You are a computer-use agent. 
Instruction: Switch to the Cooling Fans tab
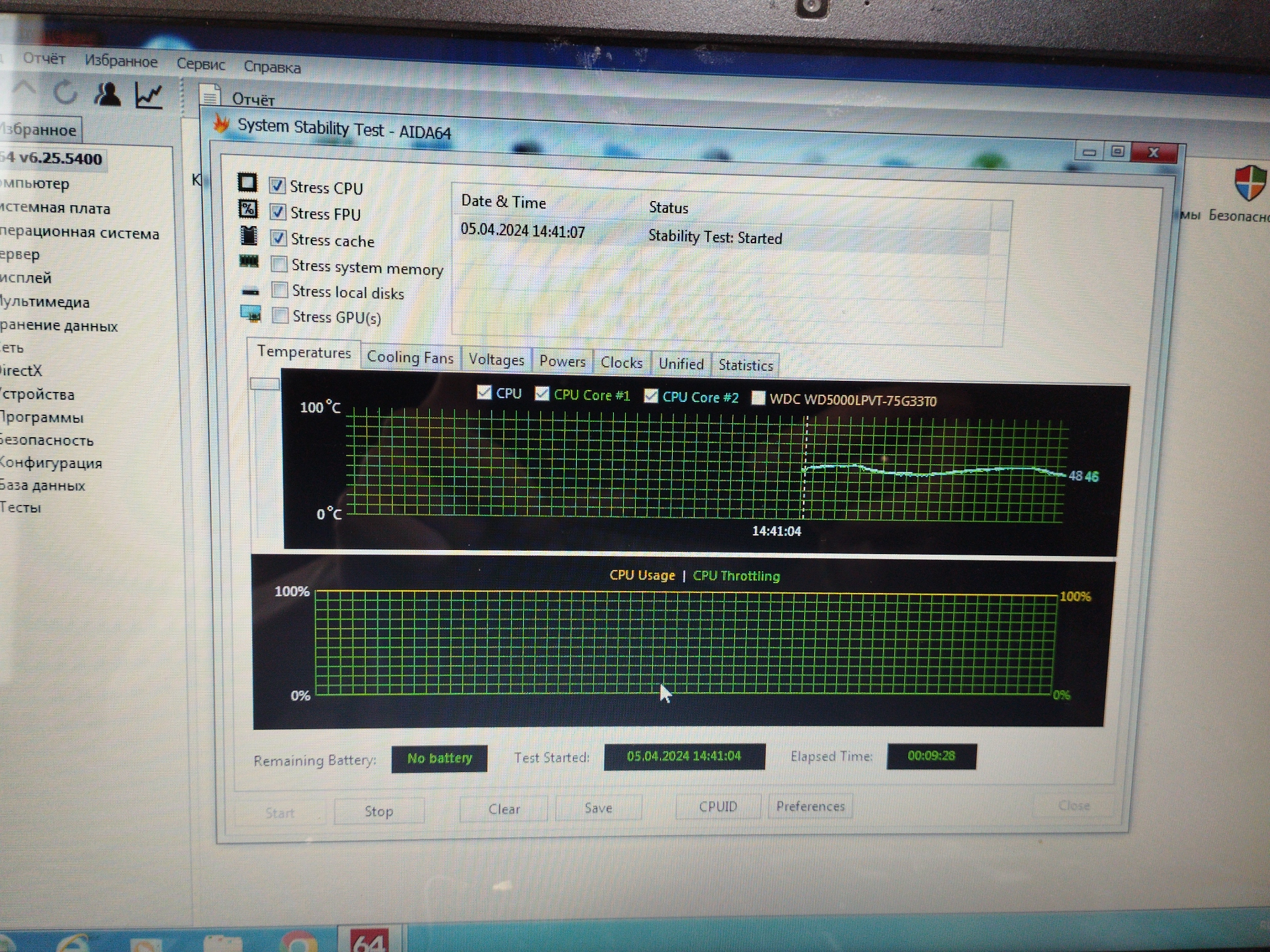click(x=410, y=358)
